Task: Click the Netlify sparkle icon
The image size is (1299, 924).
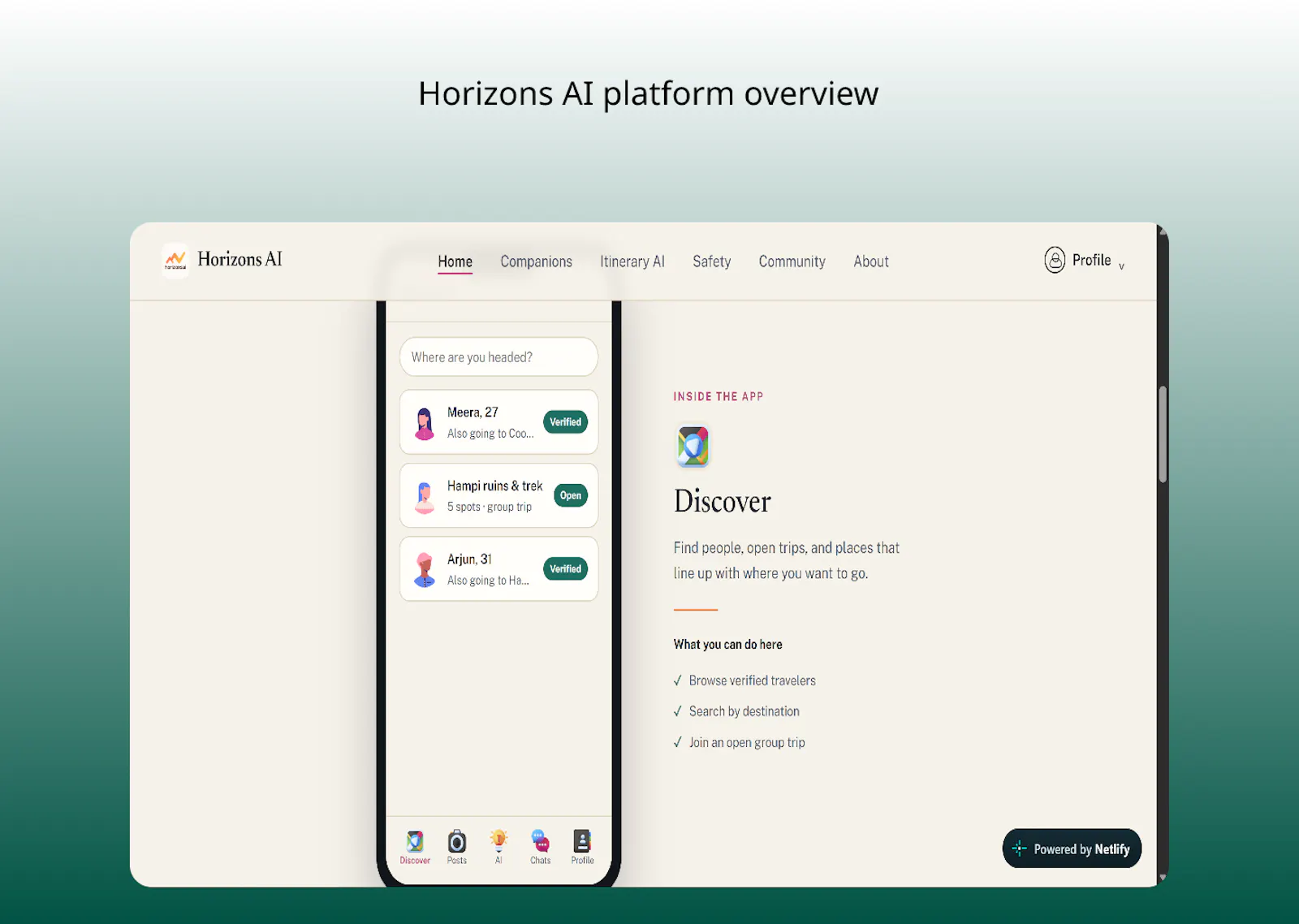Action: 1020,848
